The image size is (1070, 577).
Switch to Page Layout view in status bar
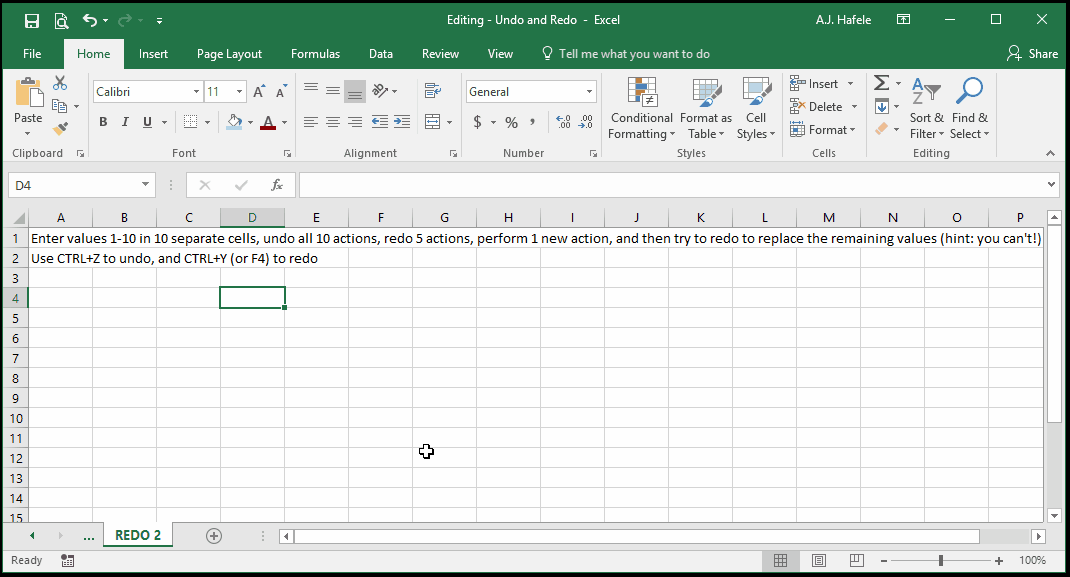coord(818,561)
